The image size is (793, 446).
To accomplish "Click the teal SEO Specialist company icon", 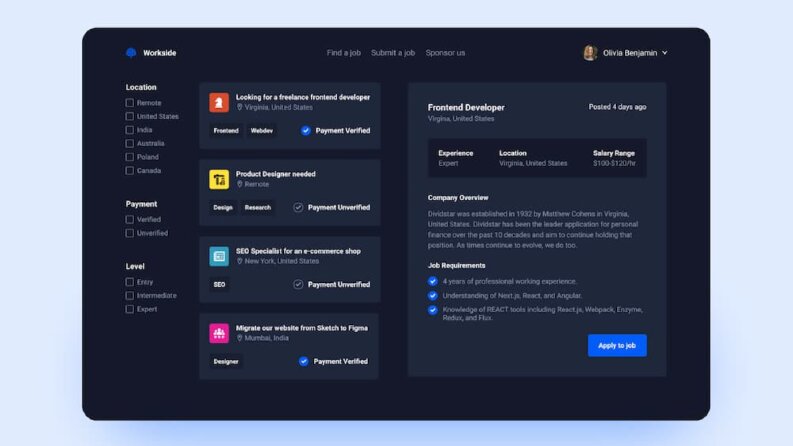I will tap(219, 256).
